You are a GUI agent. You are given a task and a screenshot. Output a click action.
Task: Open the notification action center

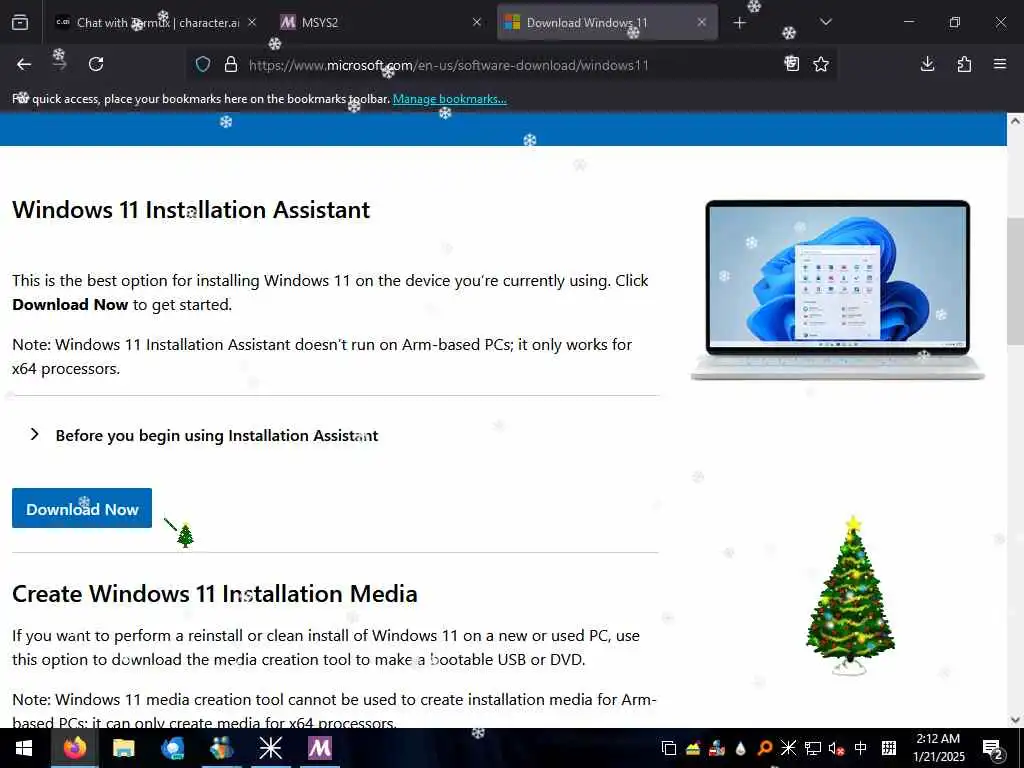[x=993, y=748]
